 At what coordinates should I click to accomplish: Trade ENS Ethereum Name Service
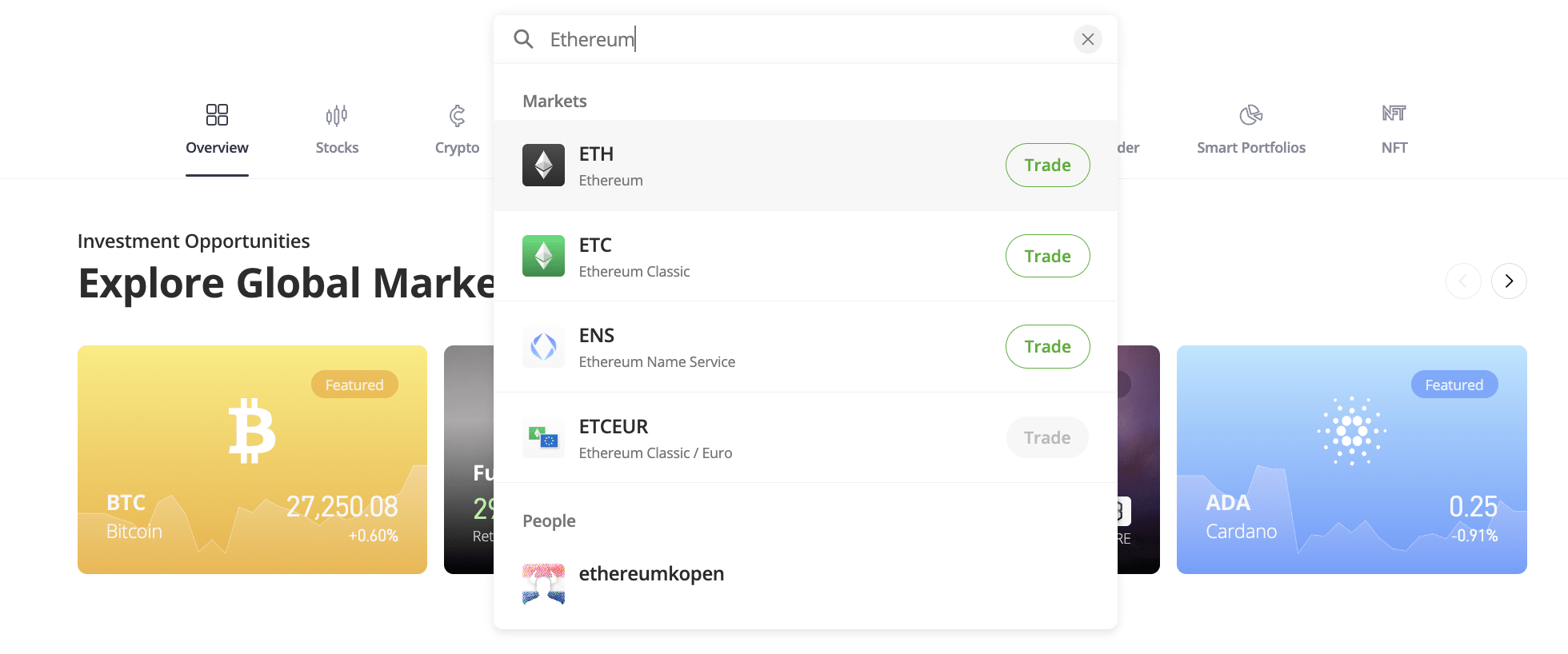tap(1047, 347)
